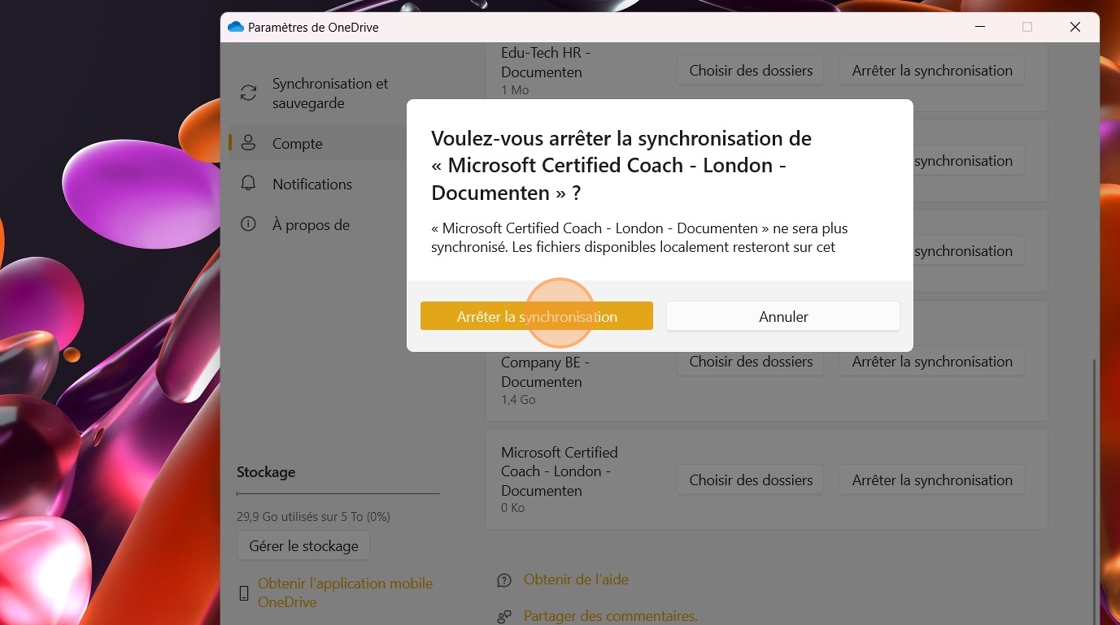Choisir des dossiers for Edu-Tech HR - Documenten
Screen dimensions: 1120x625
[751, 71]
